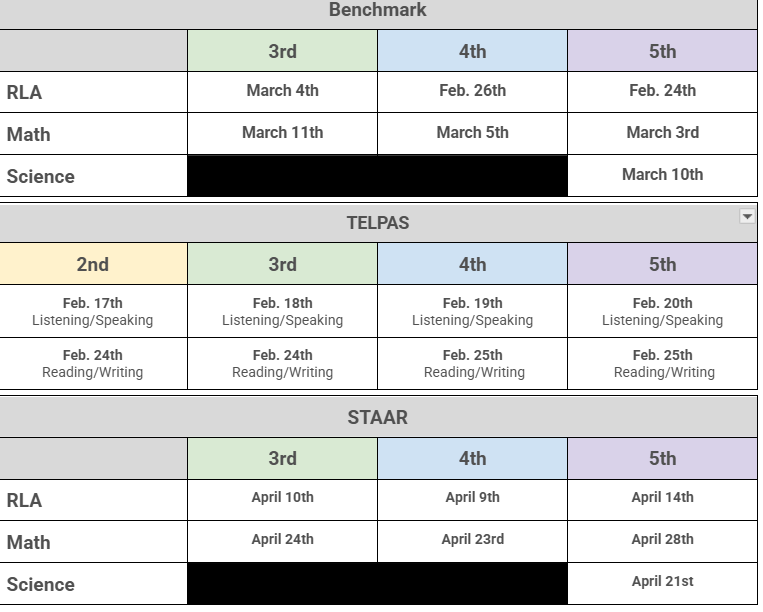
Task: Select the Benchmark title cell
Action: coord(378,11)
